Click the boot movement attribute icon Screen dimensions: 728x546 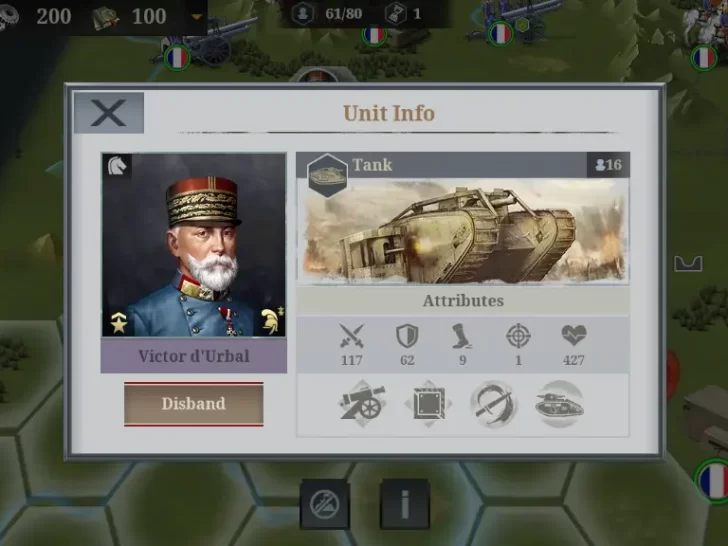pyautogui.click(x=462, y=336)
